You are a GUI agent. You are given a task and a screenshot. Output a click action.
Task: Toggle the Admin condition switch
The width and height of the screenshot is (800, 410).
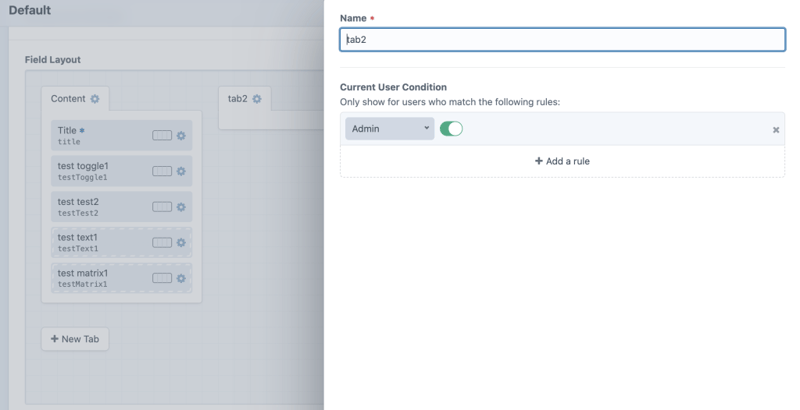point(451,129)
